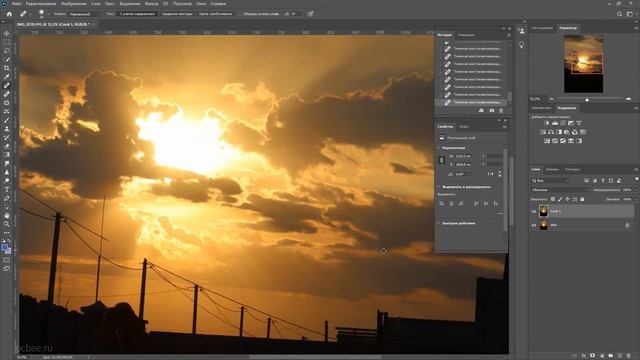Image resolution: width=640 pixels, height=360 pixels.
Task: Select the Gradient tool
Action: 7,155
